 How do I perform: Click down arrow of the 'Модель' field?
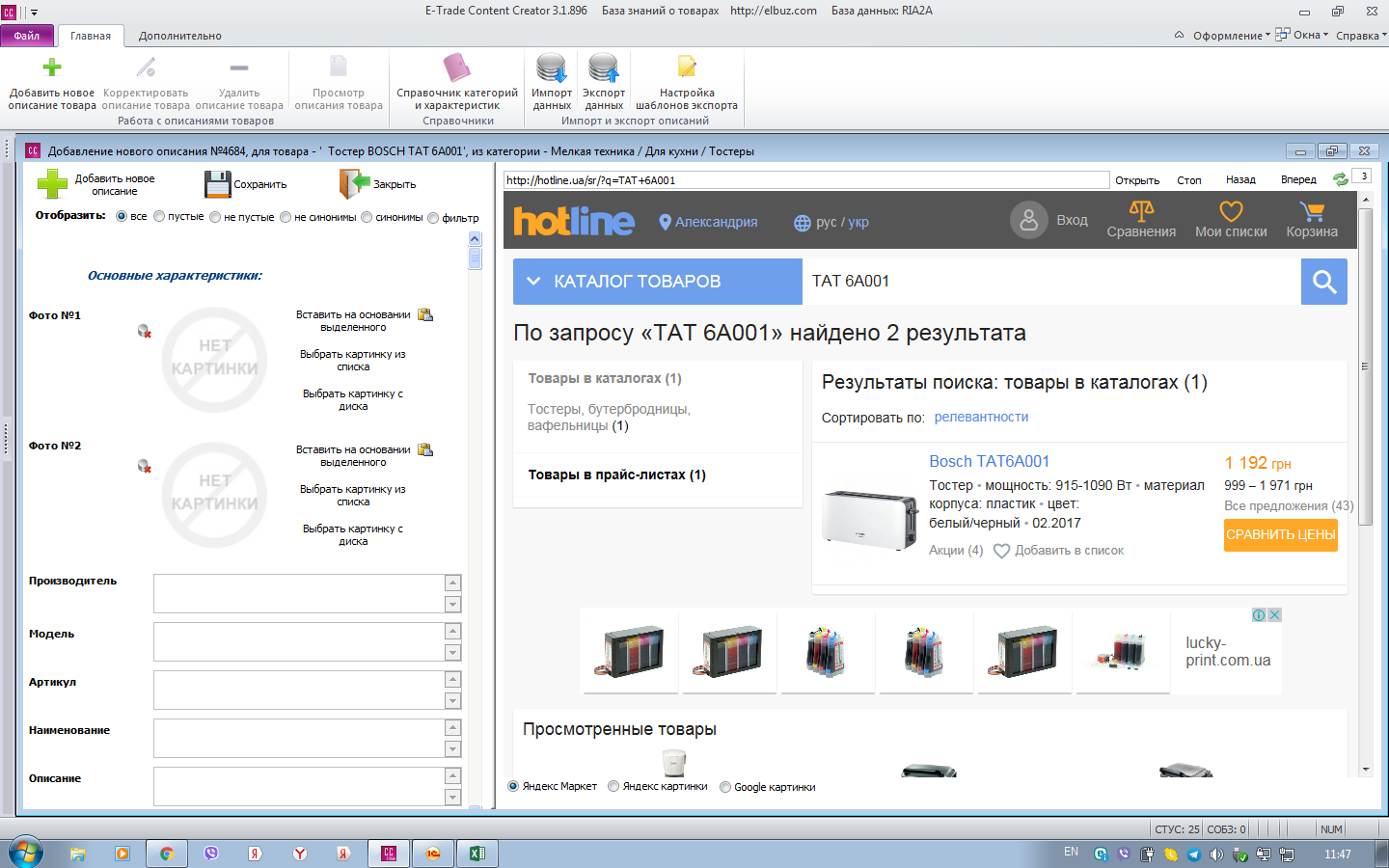click(452, 652)
